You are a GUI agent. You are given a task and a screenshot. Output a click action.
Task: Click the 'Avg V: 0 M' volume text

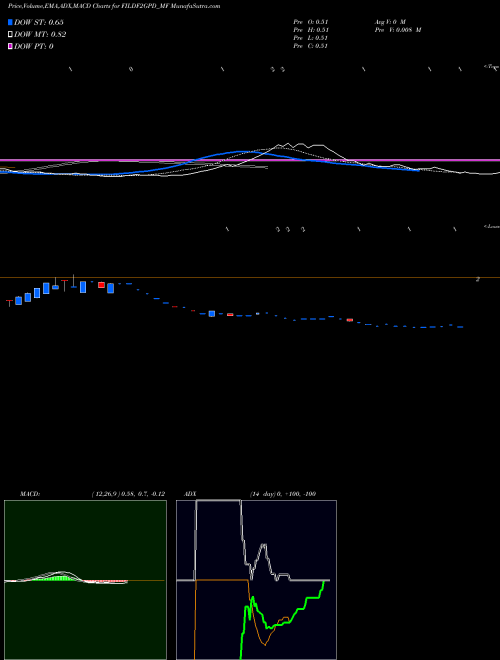tap(390, 22)
